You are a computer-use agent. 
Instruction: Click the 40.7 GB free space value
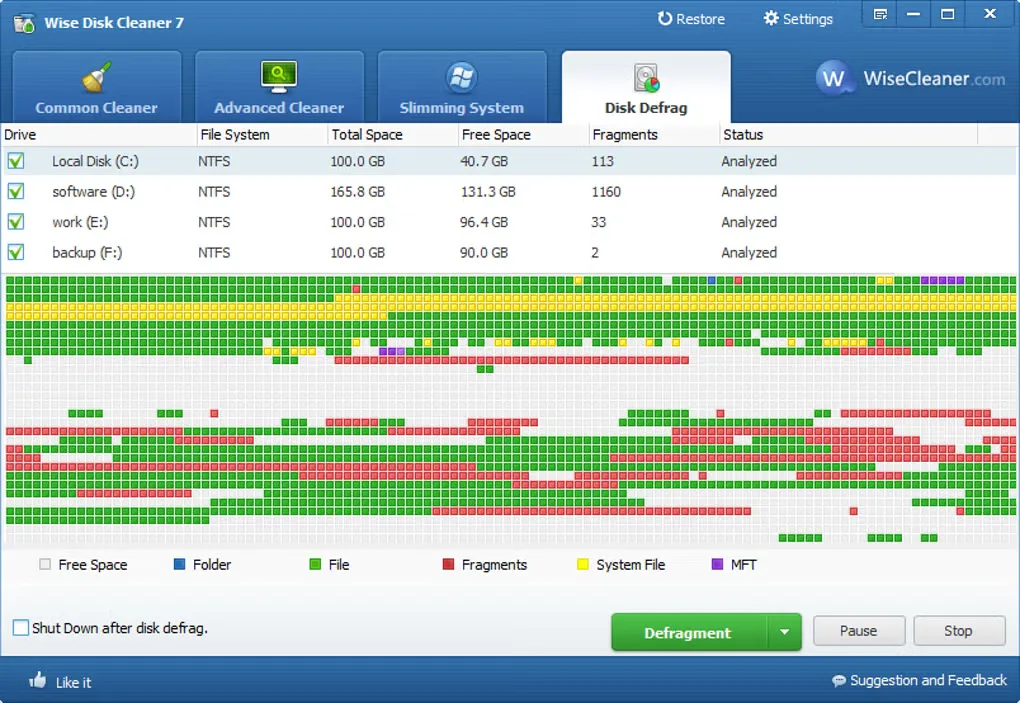click(484, 161)
